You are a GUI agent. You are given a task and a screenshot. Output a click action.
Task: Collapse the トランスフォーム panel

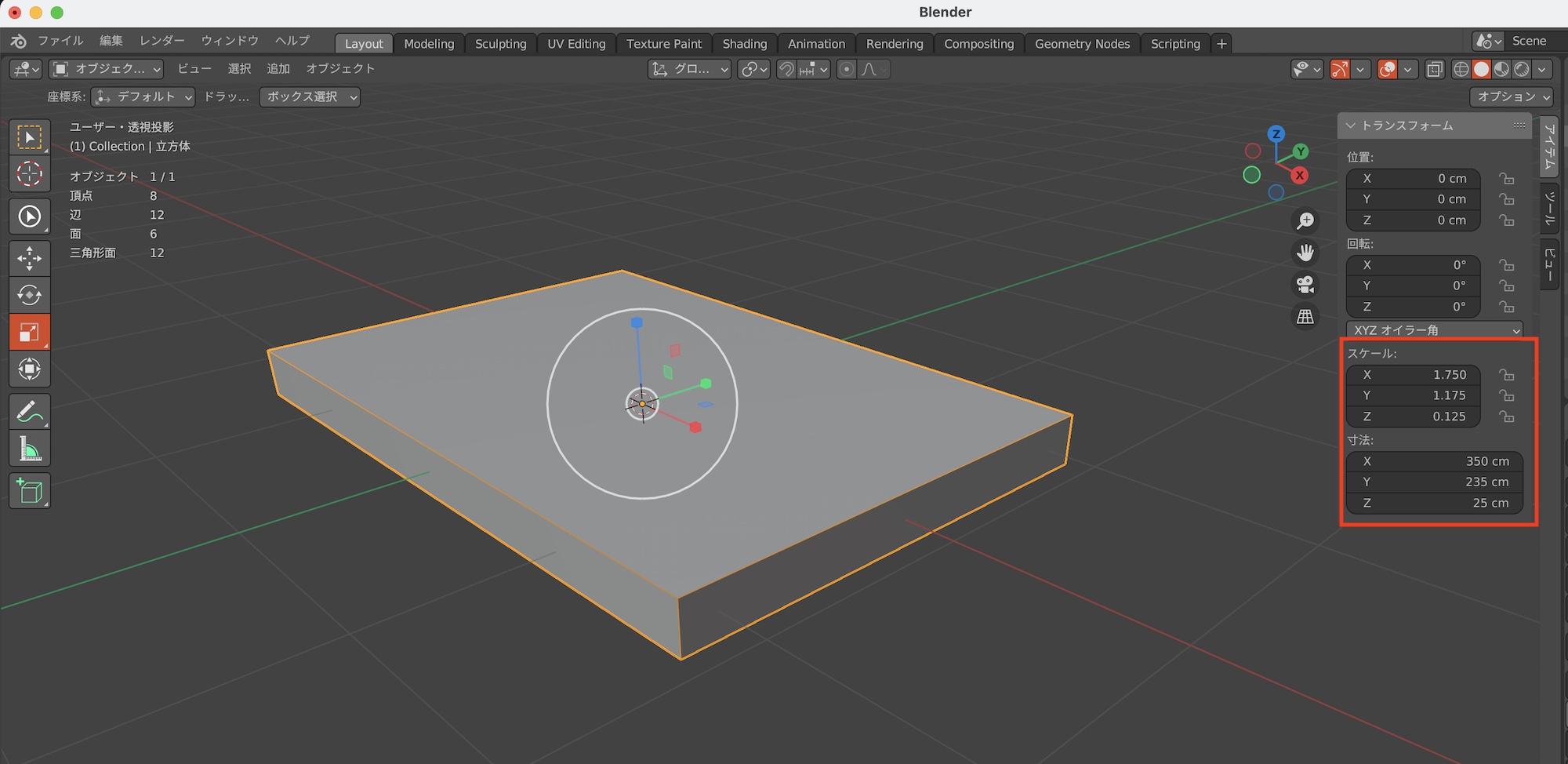click(x=1351, y=126)
